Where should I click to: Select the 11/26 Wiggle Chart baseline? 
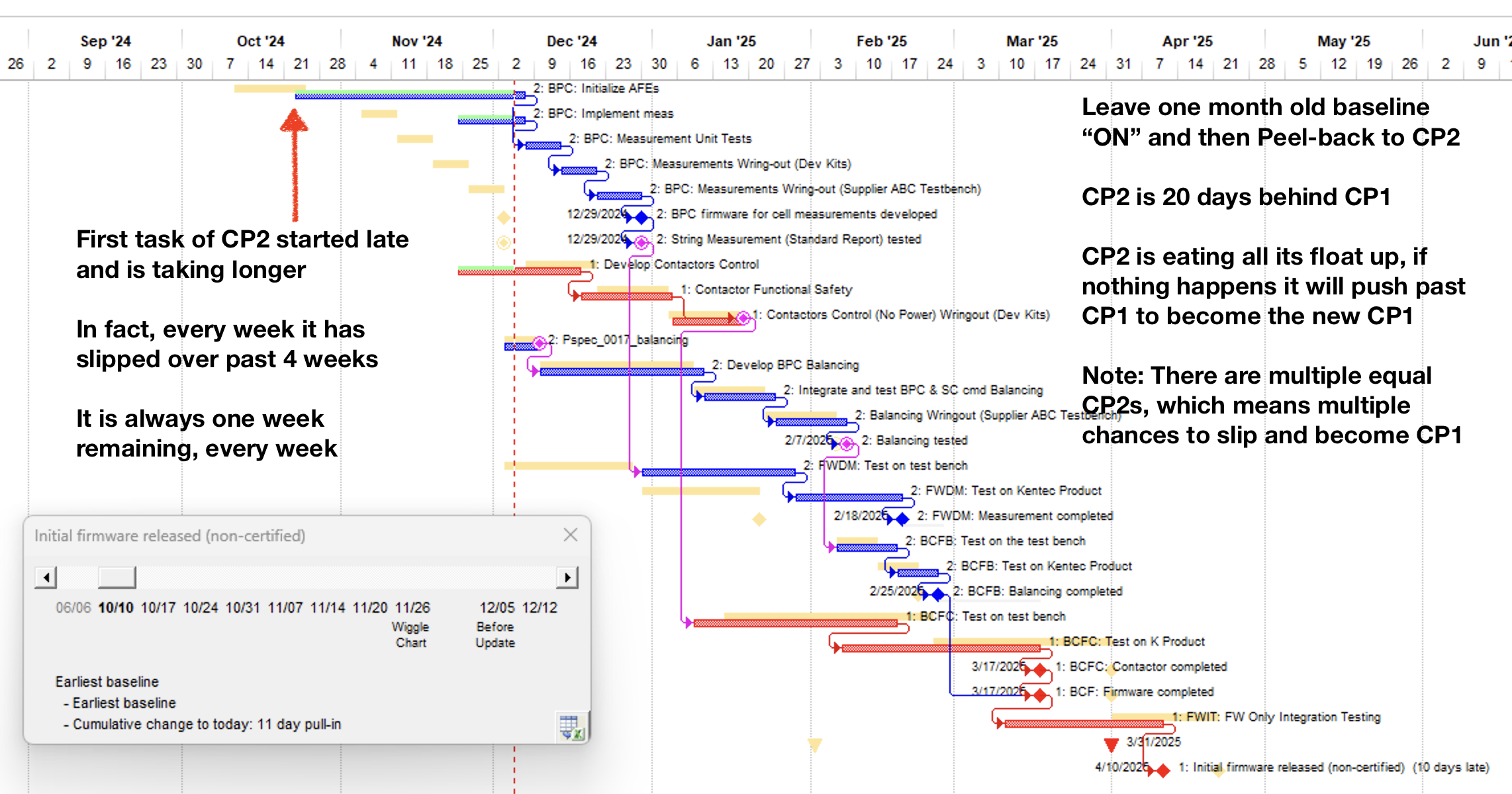pos(412,624)
